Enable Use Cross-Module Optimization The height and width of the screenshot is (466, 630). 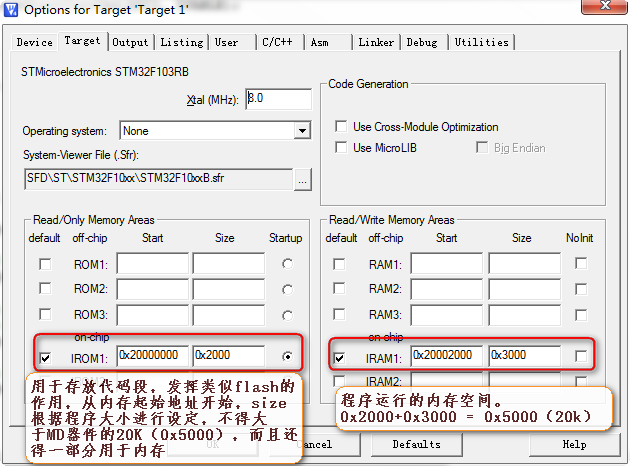pyautogui.click(x=341, y=127)
